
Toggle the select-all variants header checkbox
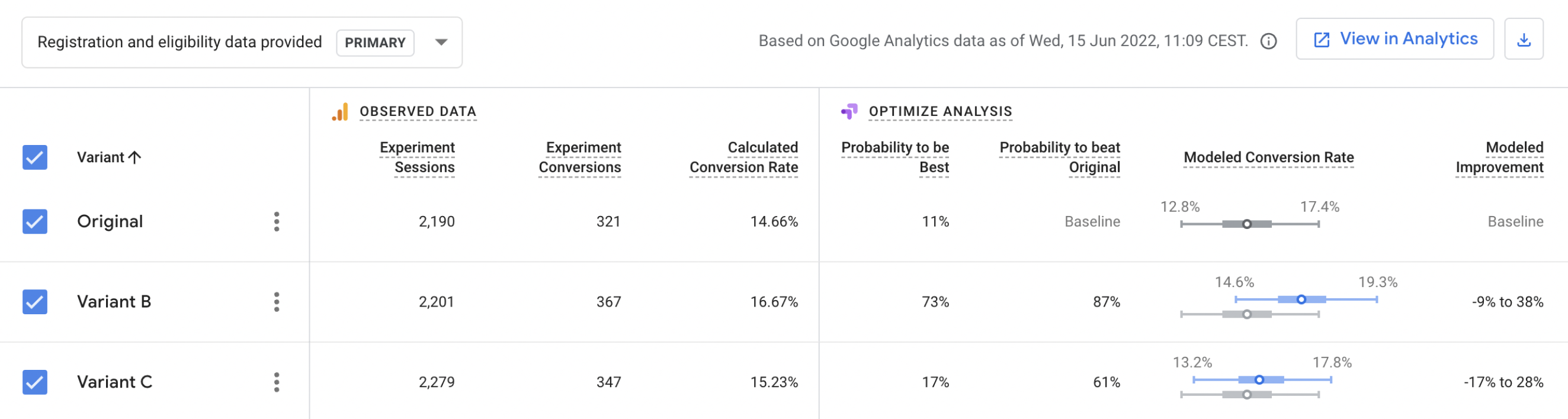point(35,157)
